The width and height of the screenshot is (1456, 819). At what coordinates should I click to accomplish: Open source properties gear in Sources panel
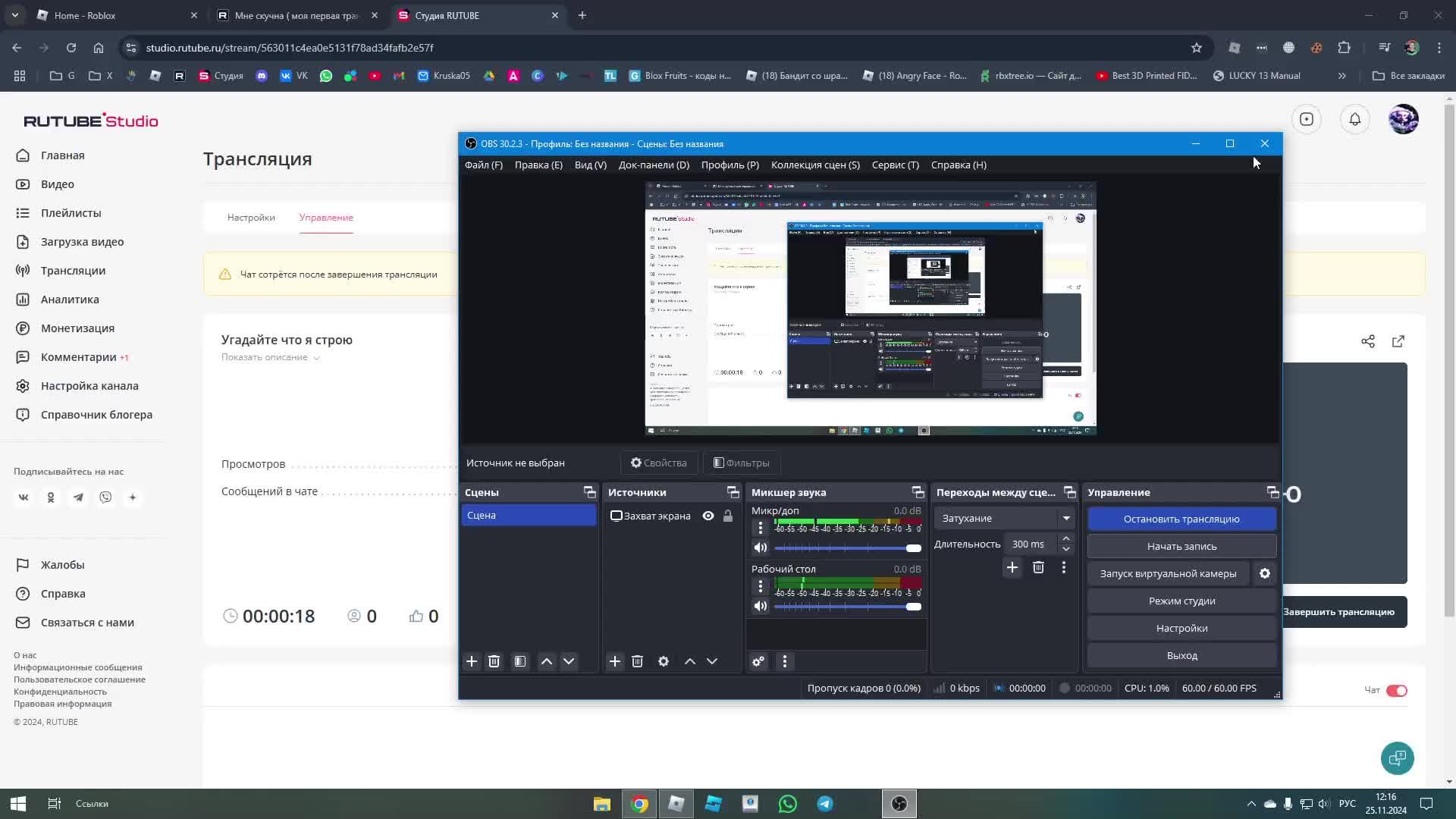[x=664, y=661]
